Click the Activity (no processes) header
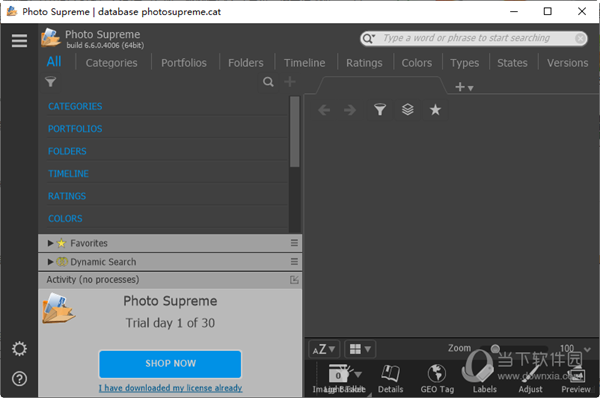This screenshot has width=600, height=398. point(170,280)
